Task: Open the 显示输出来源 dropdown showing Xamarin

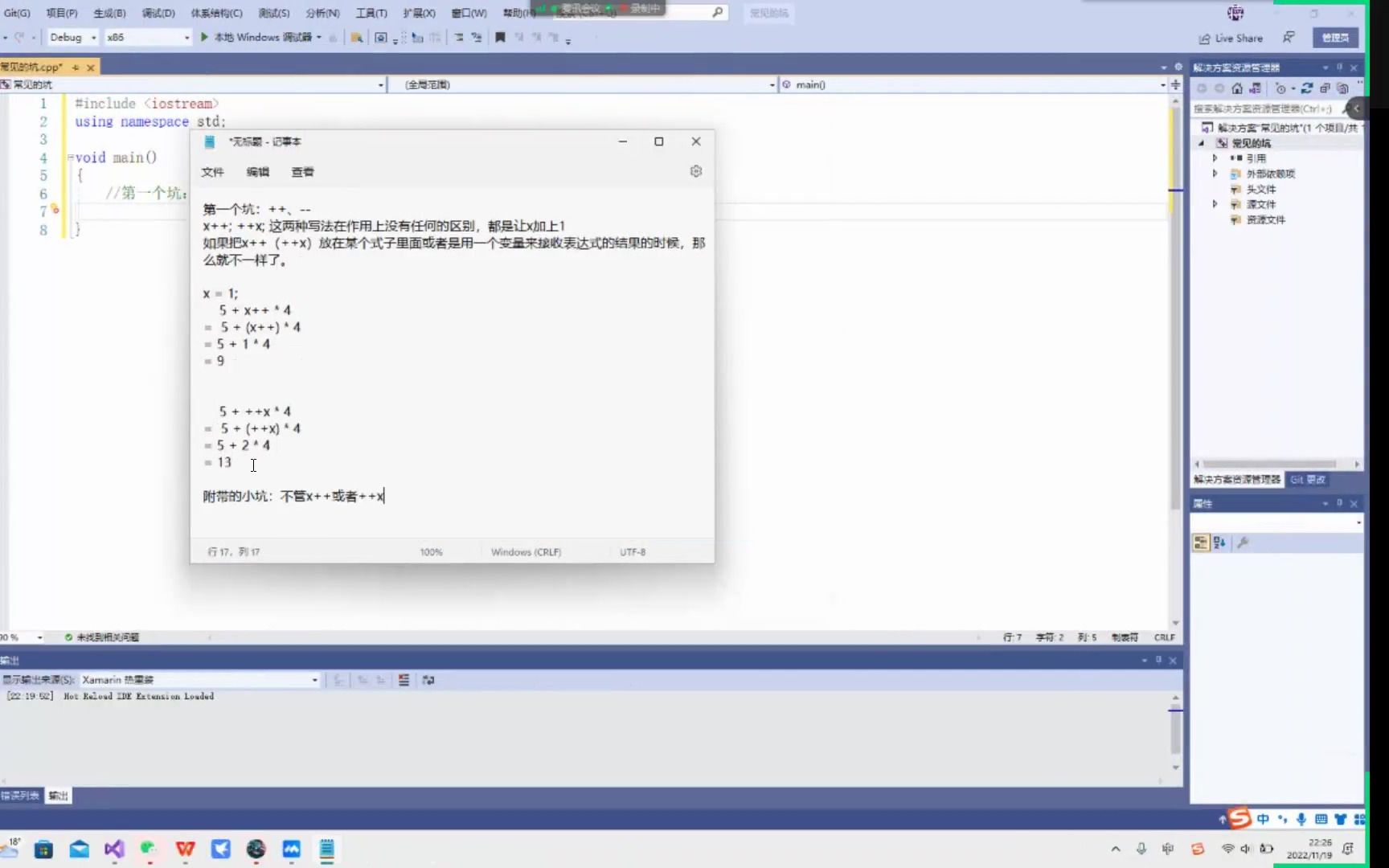Action: click(314, 679)
